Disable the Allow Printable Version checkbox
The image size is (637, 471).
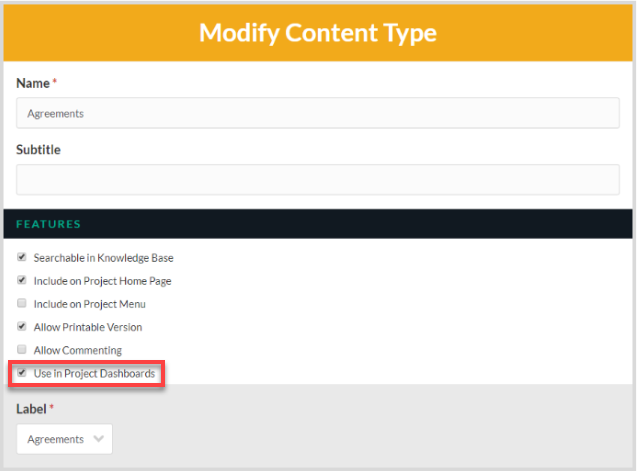(22, 326)
